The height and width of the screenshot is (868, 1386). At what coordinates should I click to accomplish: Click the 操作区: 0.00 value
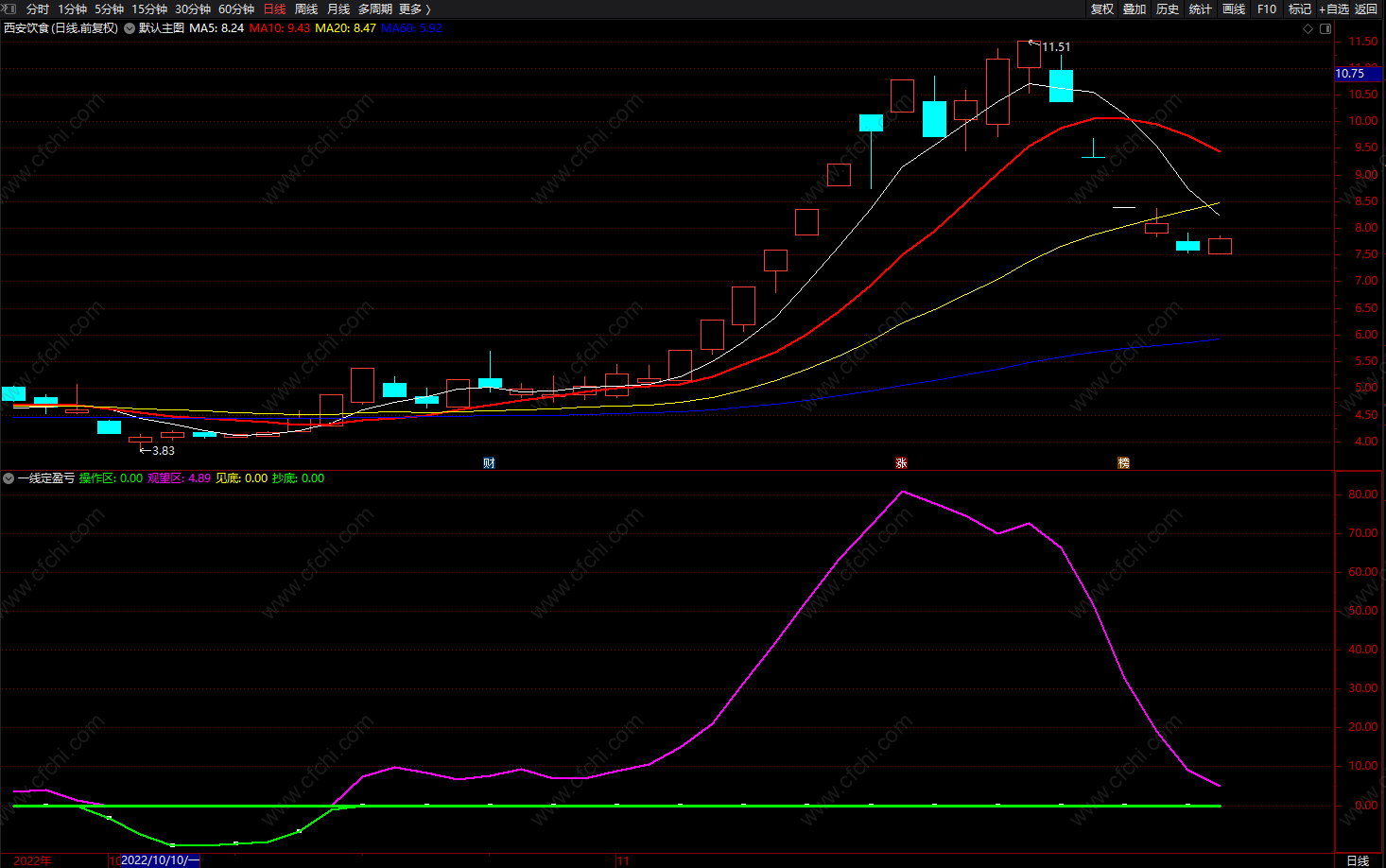(x=112, y=478)
